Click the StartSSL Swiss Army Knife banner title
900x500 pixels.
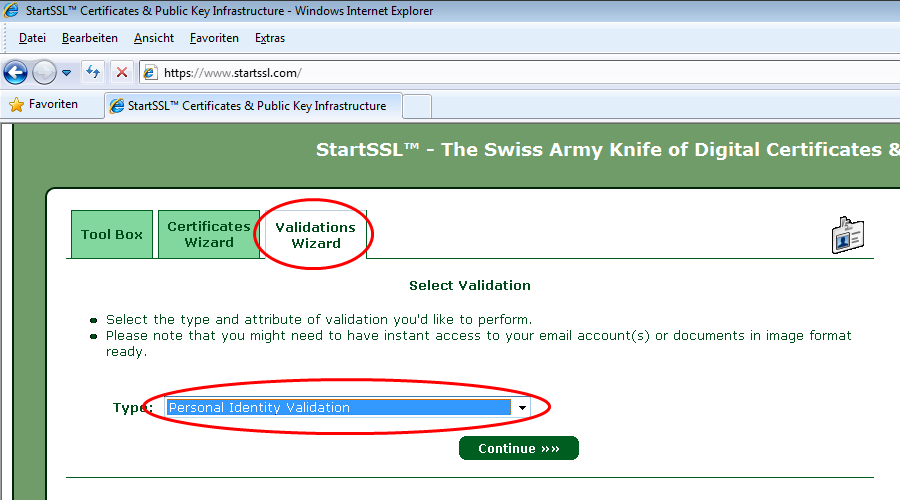[x=608, y=149]
